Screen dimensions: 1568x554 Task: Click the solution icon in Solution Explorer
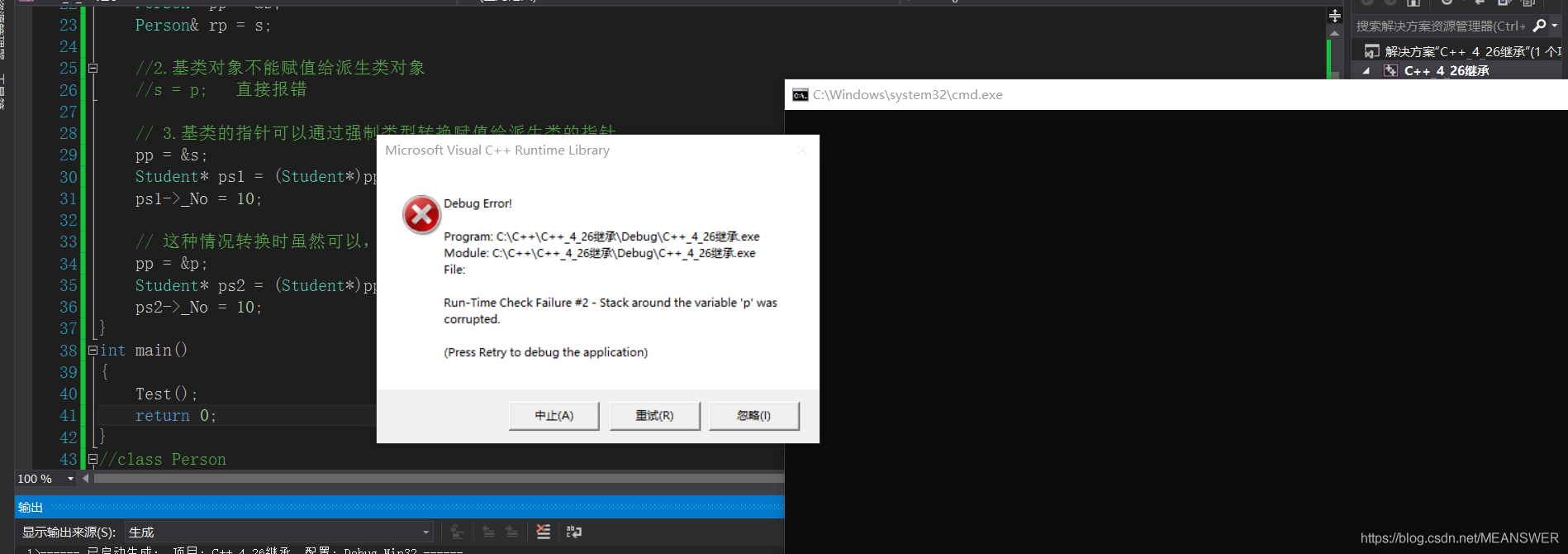1371,51
